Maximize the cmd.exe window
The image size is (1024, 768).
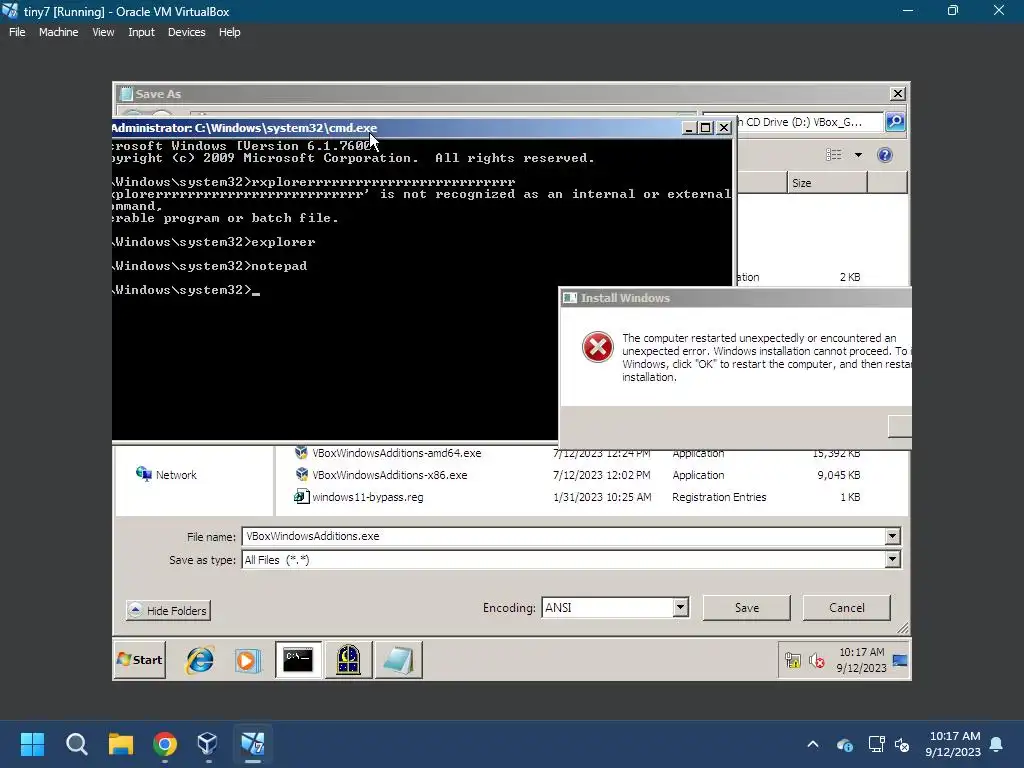pyautogui.click(x=705, y=128)
